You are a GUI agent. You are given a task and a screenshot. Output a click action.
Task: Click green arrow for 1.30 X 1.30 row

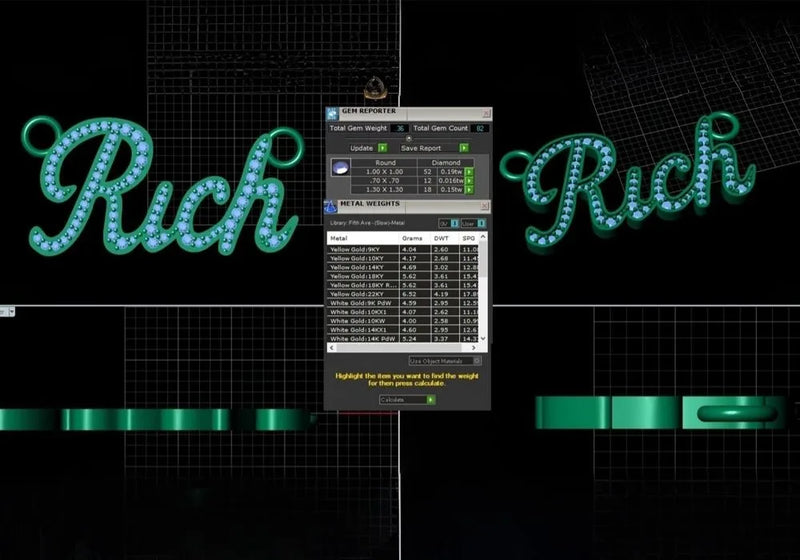pos(469,189)
